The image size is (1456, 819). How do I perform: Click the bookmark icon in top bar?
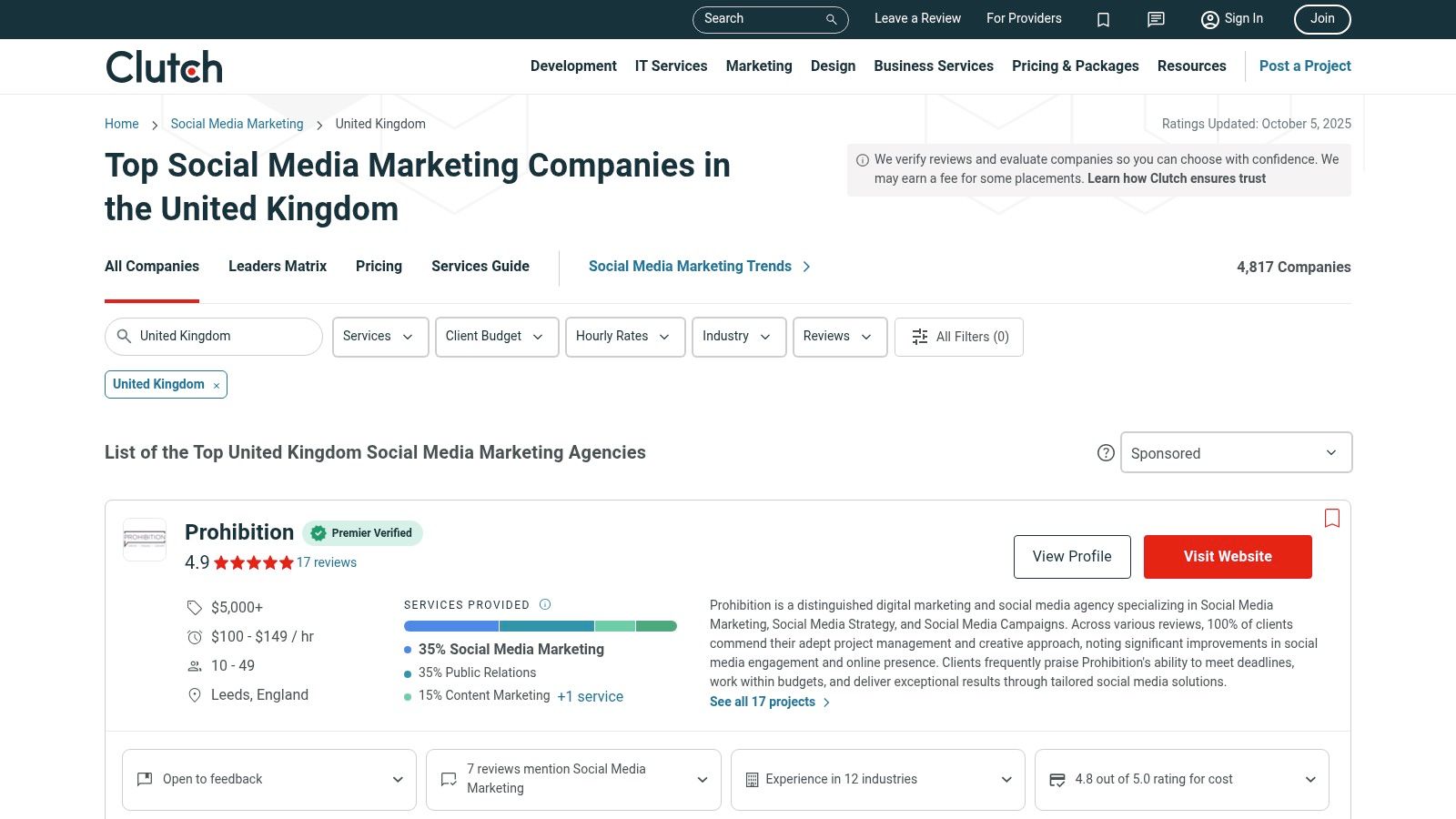[x=1103, y=19]
